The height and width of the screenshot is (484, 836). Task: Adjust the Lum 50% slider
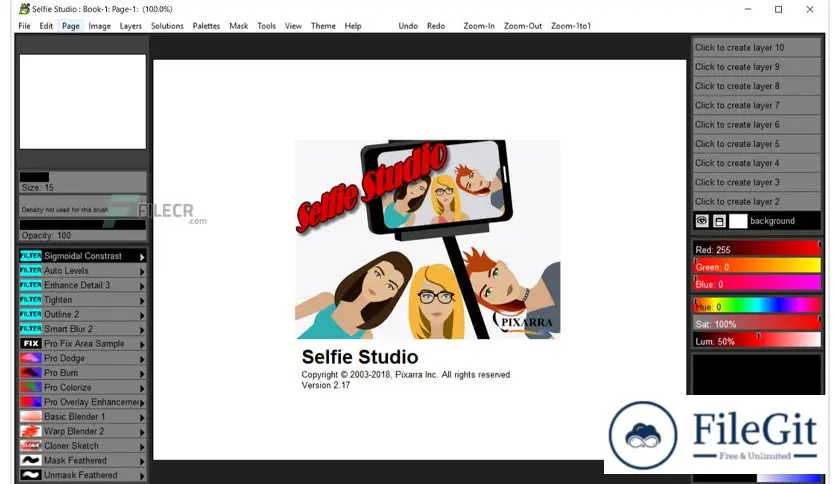pyautogui.click(x=757, y=341)
